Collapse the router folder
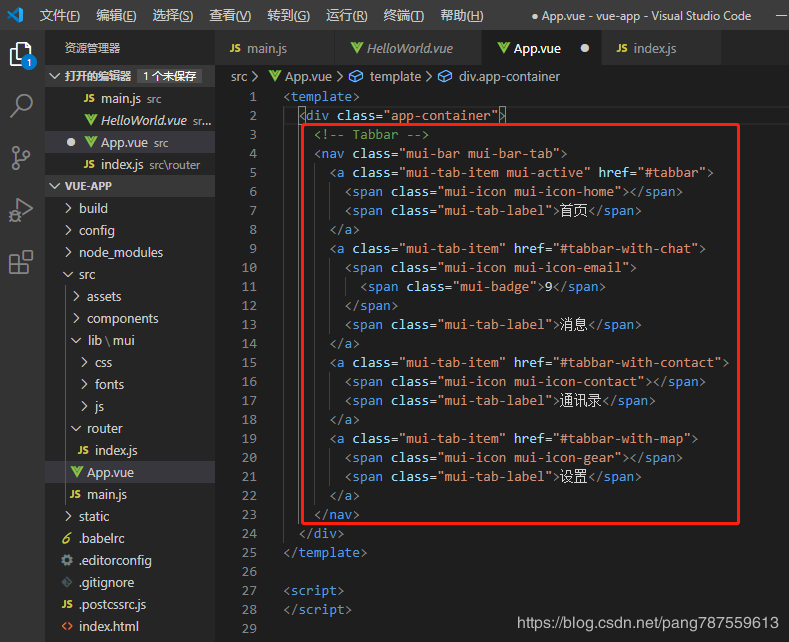Screen dimensions: 789x642 pyautogui.click(x=76, y=428)
